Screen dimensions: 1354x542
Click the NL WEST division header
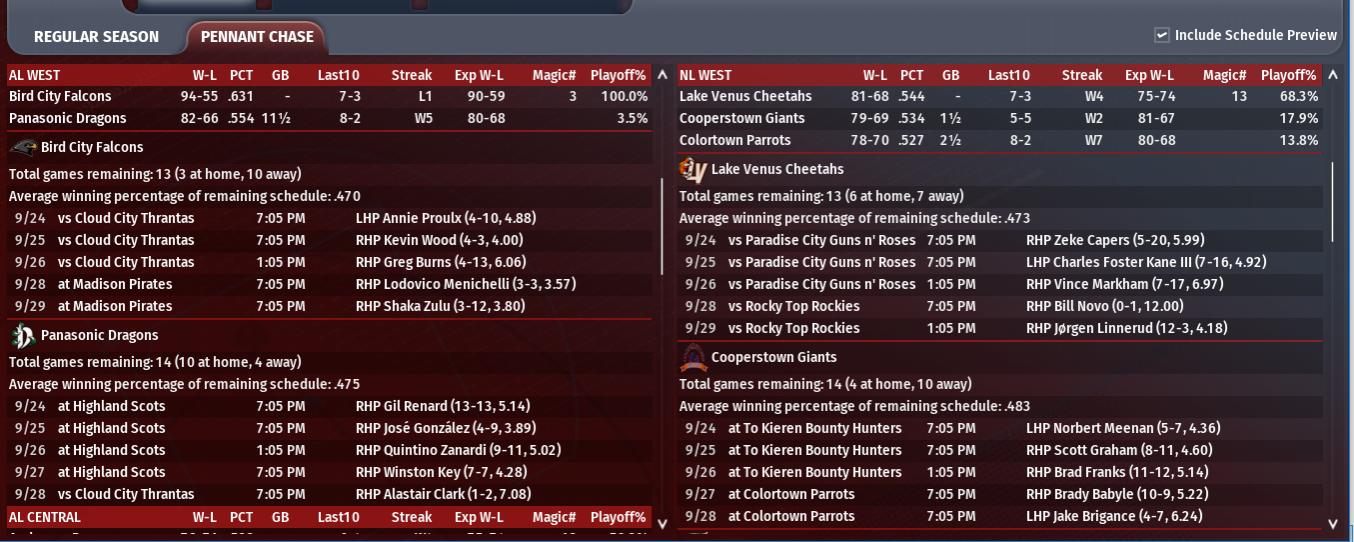click(x=706, y=75)
